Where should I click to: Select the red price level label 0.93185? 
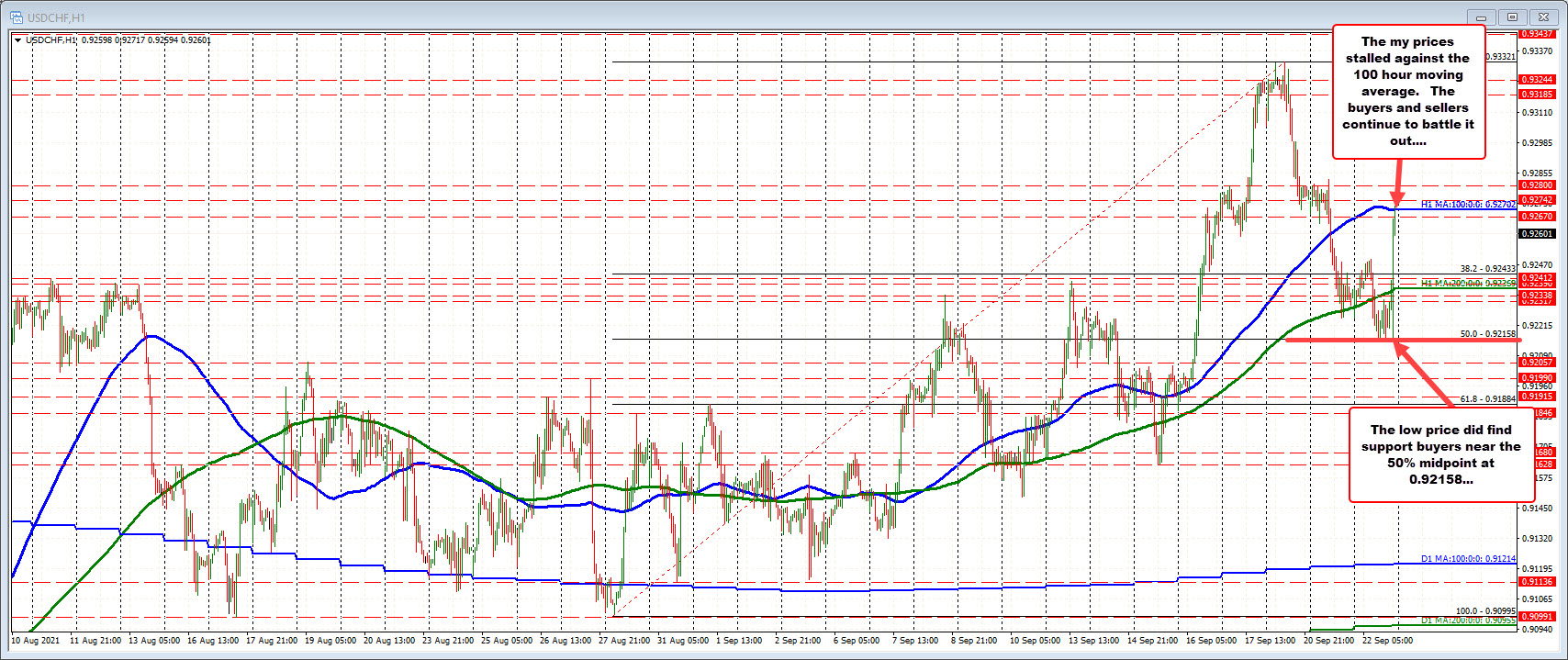pos(1538,95)
